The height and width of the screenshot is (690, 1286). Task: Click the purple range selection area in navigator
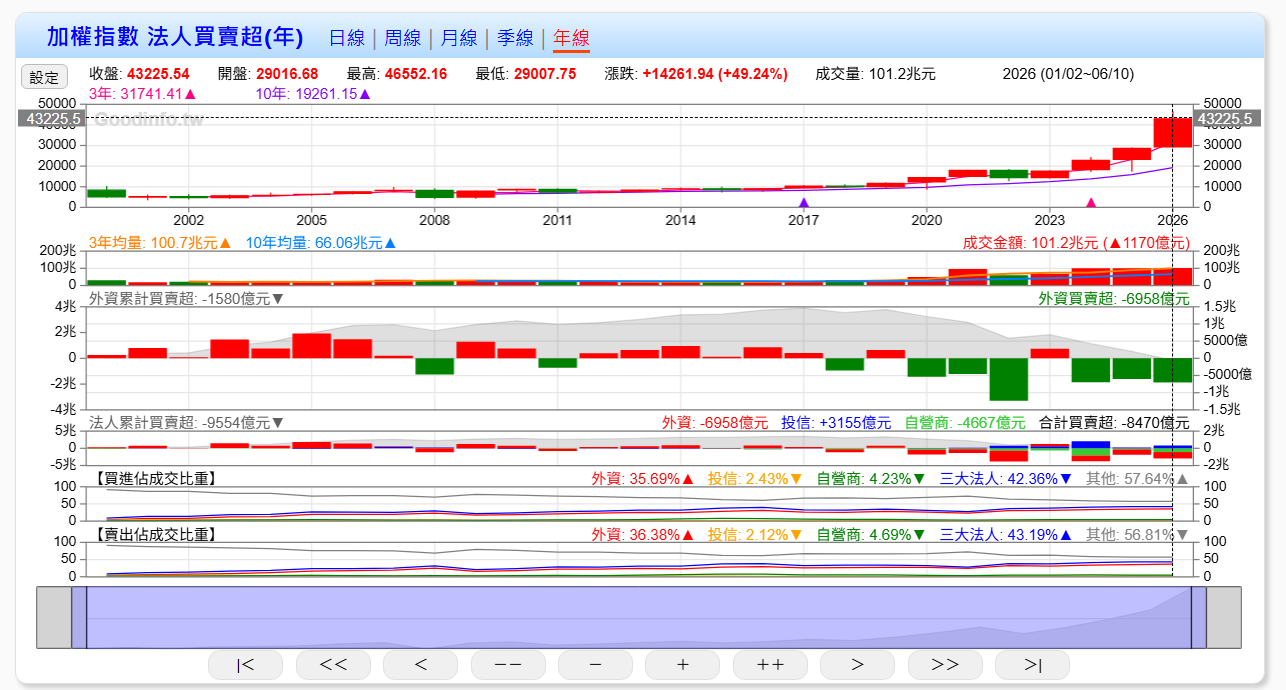click(x=638, y=617)
